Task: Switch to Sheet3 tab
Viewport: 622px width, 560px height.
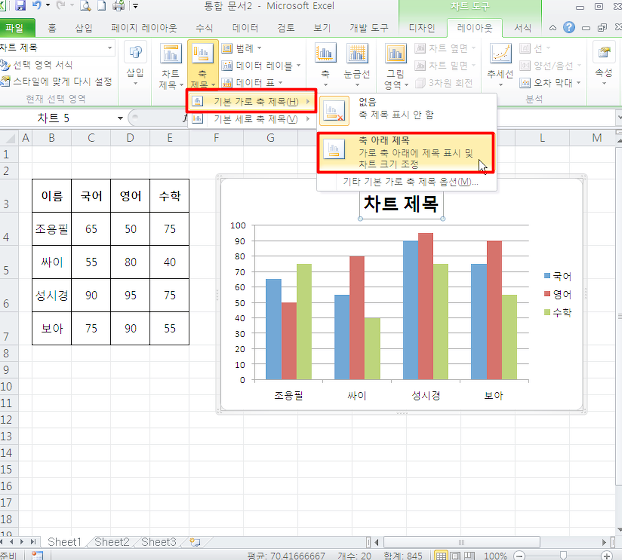Action: (x=159, y=542)
